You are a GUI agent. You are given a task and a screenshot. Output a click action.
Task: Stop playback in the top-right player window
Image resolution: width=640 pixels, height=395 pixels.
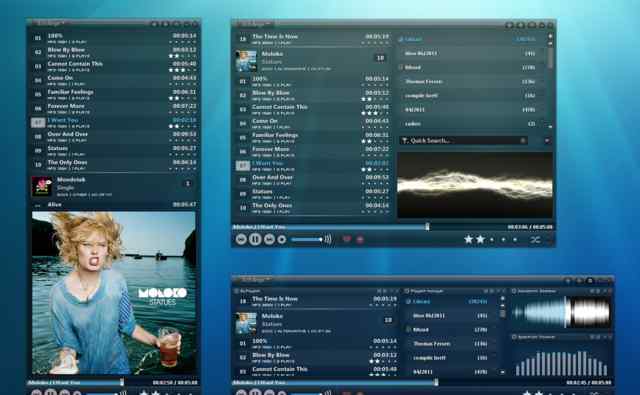coord(282,240)
